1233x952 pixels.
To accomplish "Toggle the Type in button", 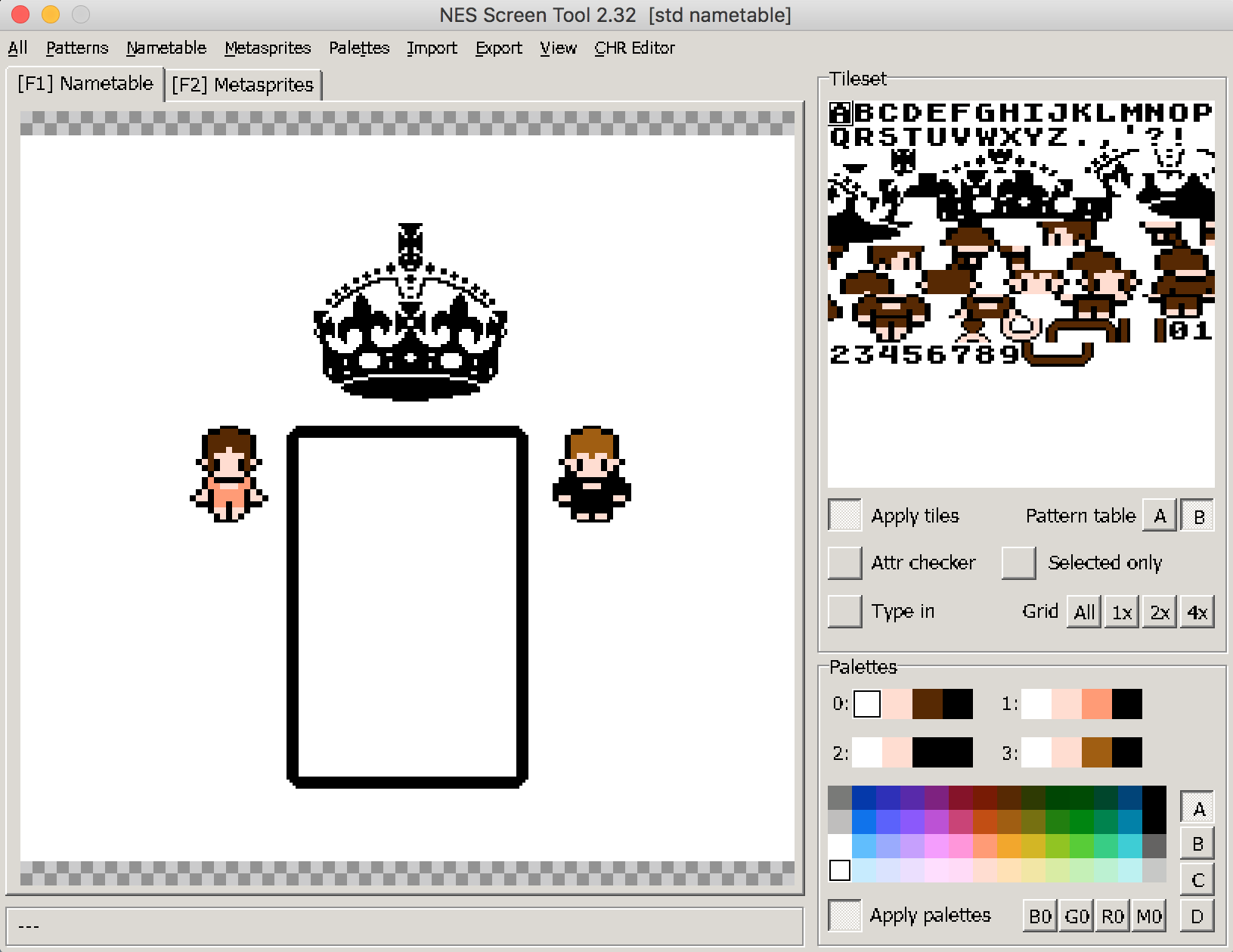I will 845,611.
